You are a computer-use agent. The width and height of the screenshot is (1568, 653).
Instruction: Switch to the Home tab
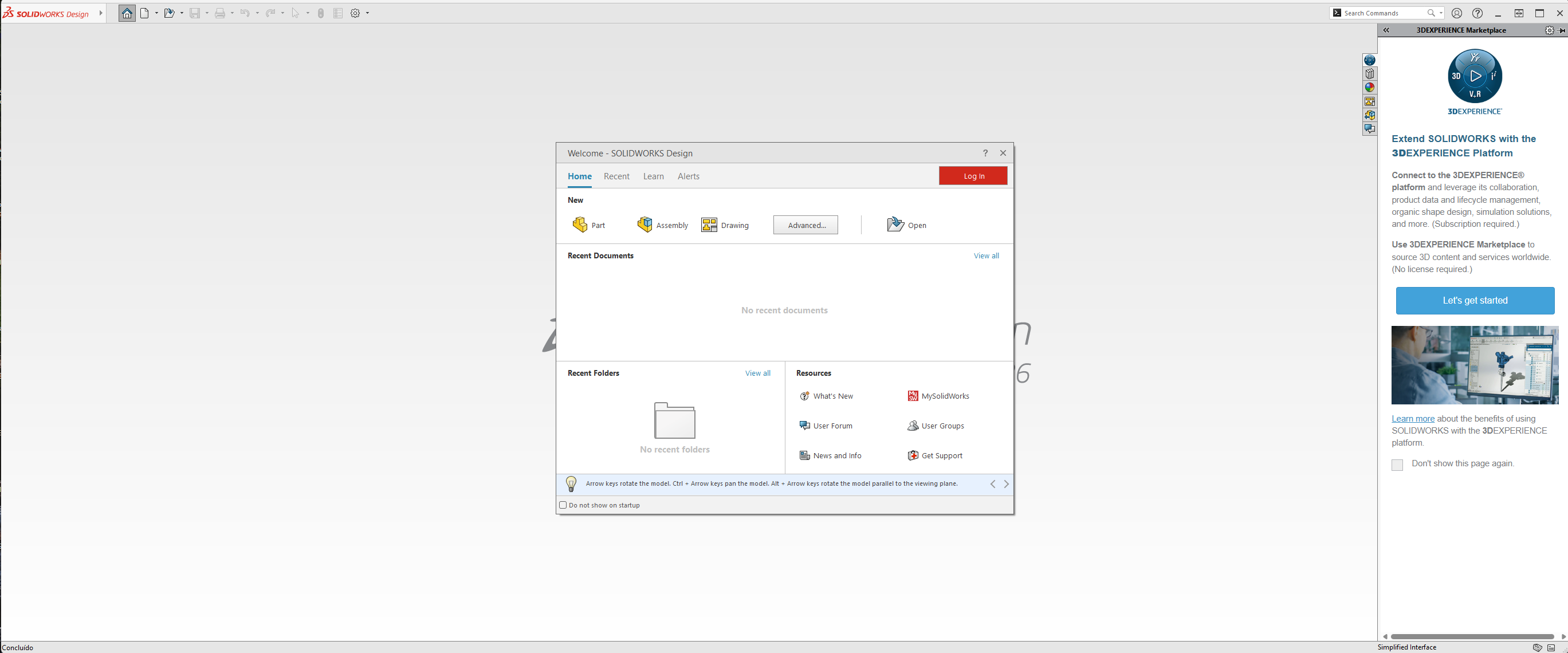(x=580, y=176)
